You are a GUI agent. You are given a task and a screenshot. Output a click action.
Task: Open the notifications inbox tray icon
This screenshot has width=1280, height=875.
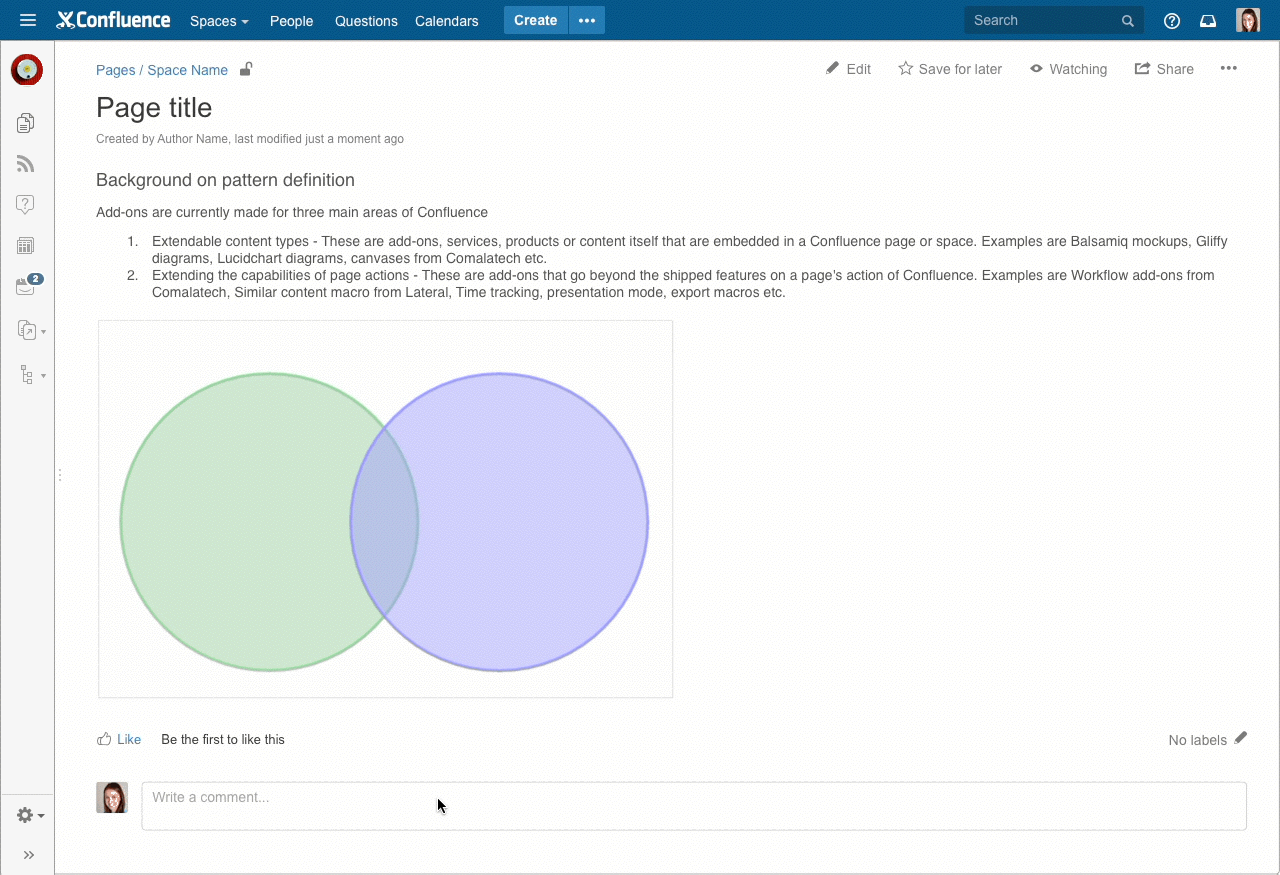[x=1208, y=21]
